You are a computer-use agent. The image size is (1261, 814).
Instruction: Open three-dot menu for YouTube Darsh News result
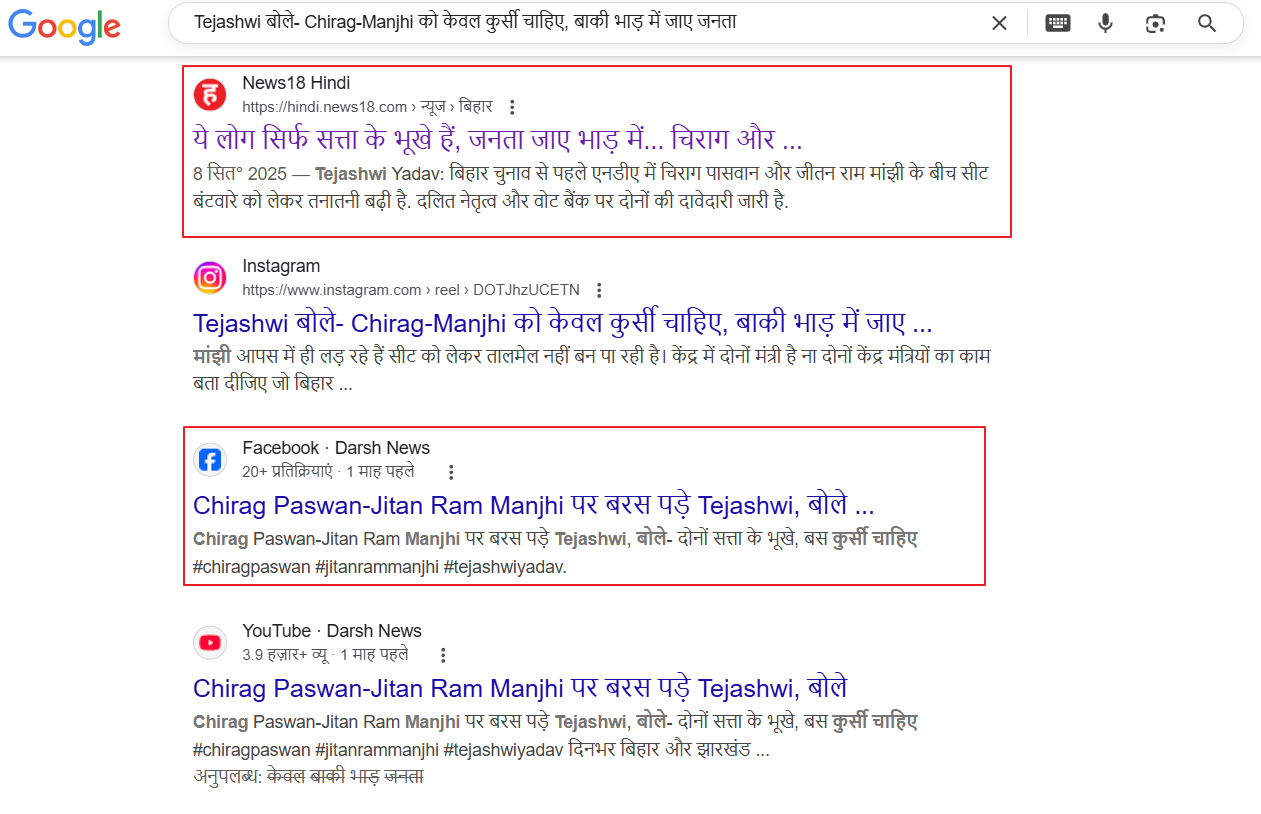pos(444,655)
